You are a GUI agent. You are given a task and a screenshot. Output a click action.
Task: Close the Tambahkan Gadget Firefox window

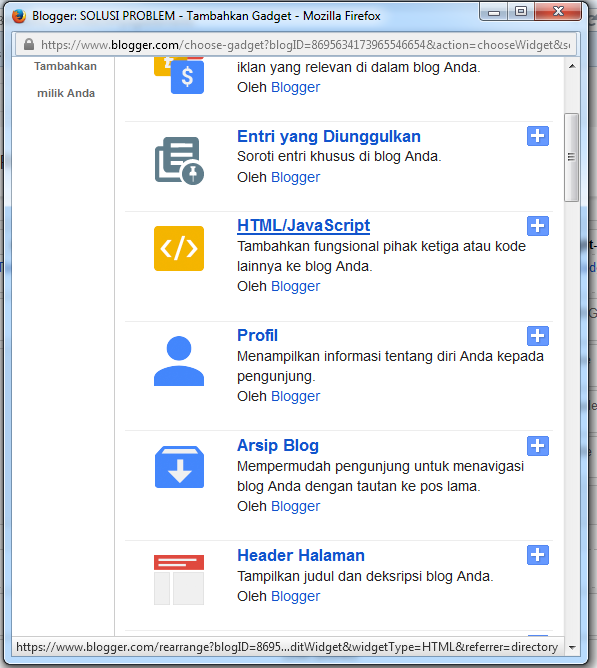coord(558,12)
